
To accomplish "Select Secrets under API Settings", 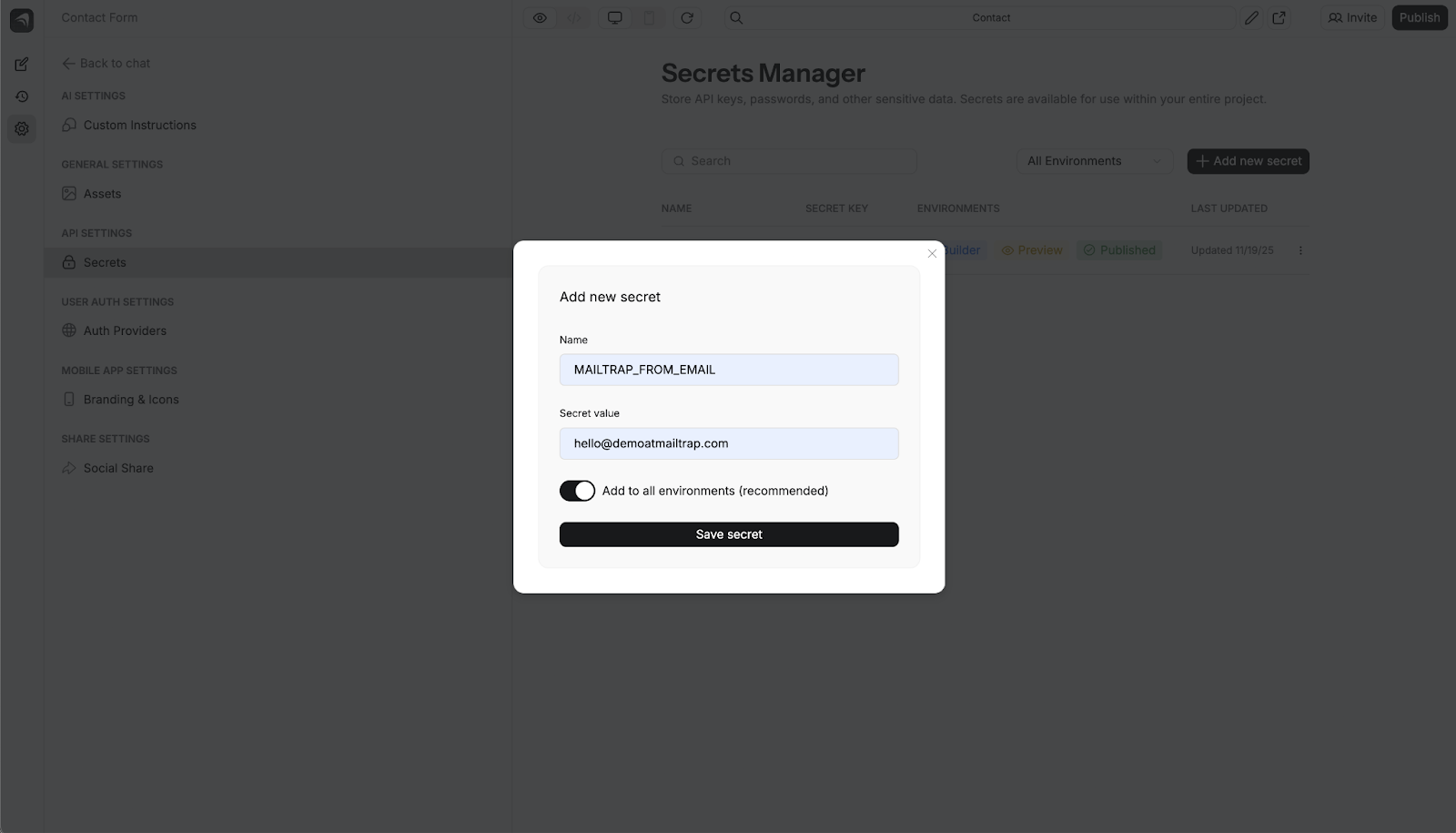I will click(105, 262).
